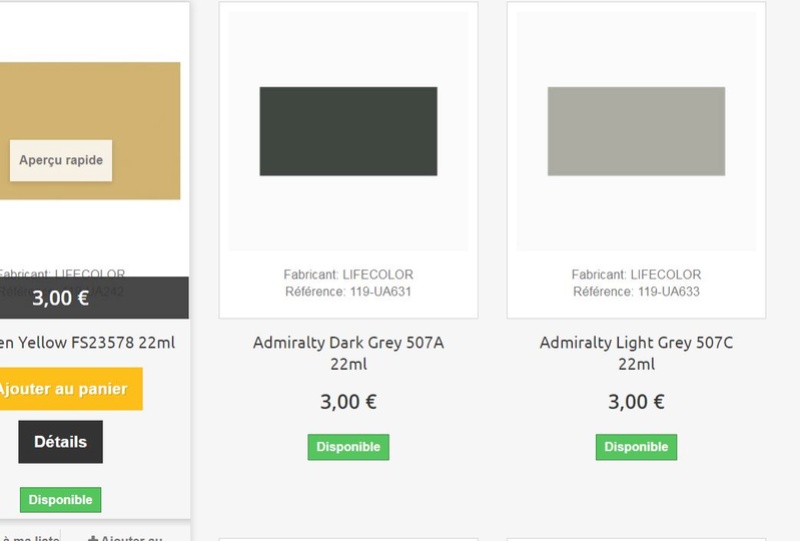The image size is (800, 541).
Task: Open the 'Aperçu rapide' quick view
Action: [61, 160]
